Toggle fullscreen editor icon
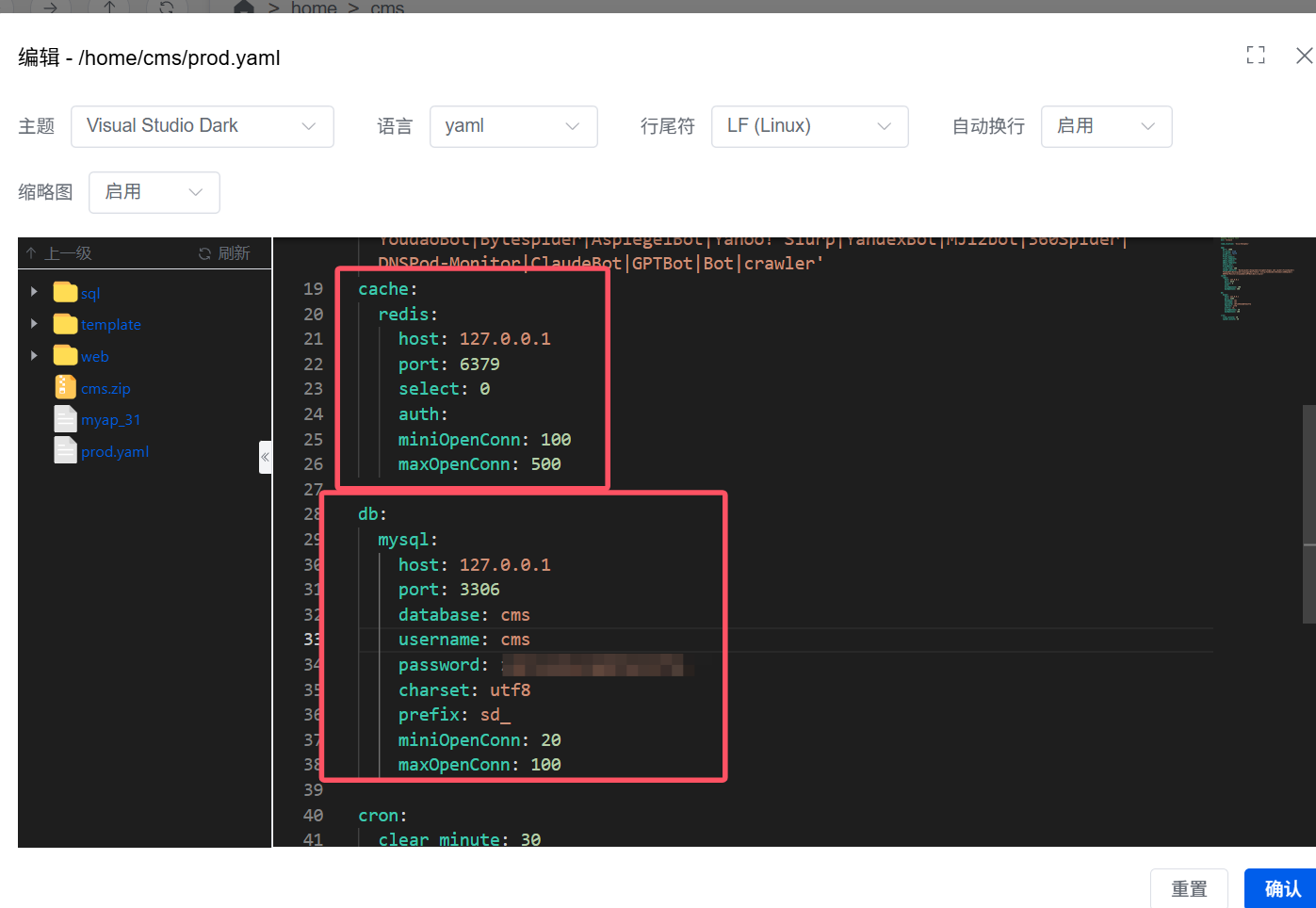This screenshot has width=1316, height=908. point(1255,56)
